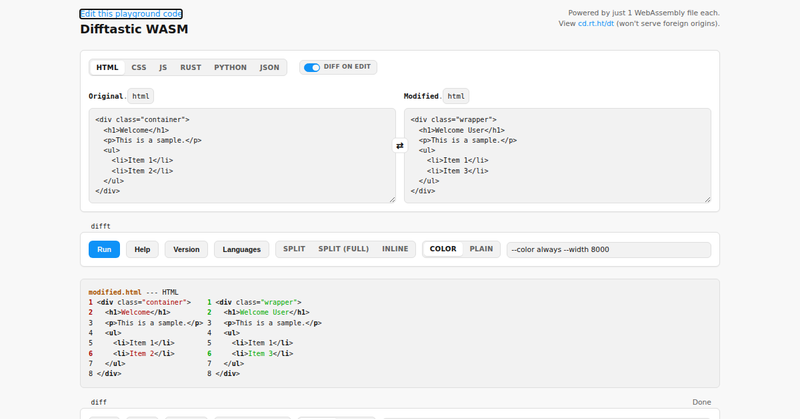Select the CSS language tab

(139, 67)
